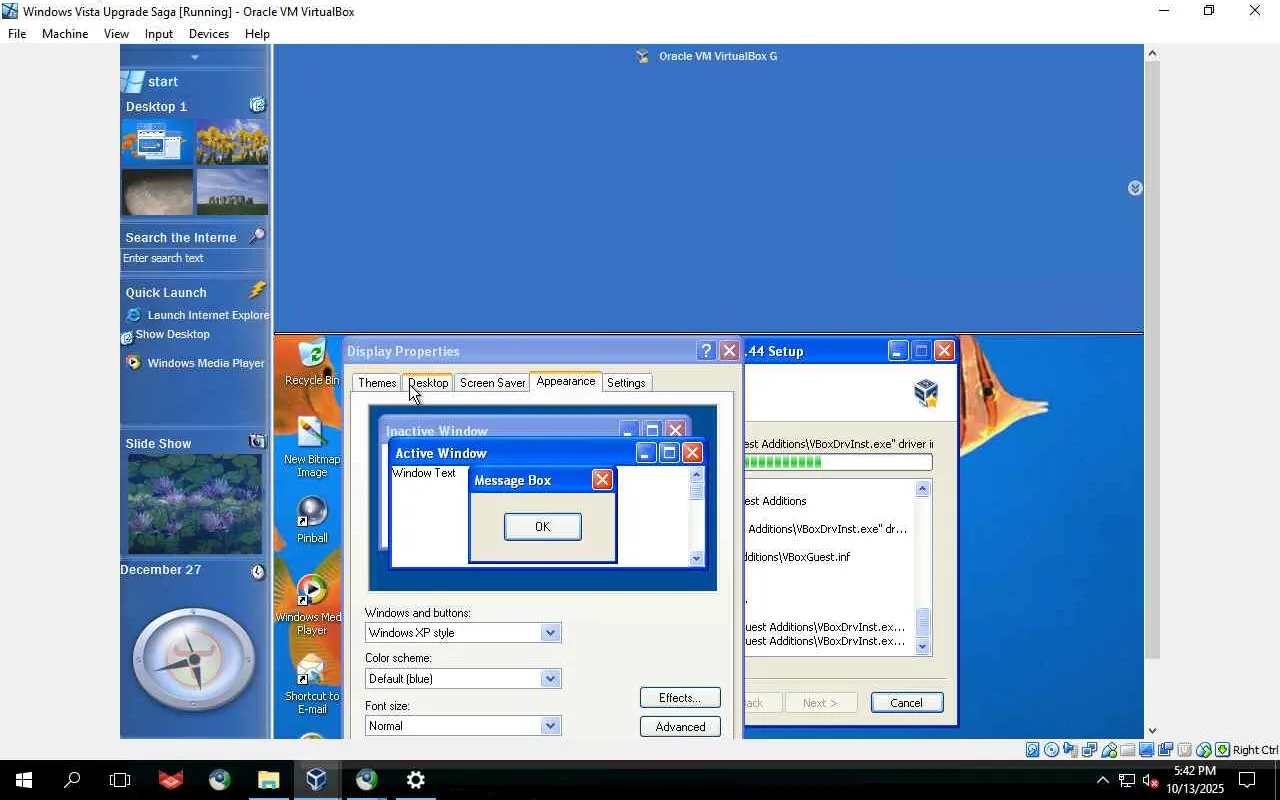Click the VirtualBox cube icon on Windows taskbar

(317, 780)
